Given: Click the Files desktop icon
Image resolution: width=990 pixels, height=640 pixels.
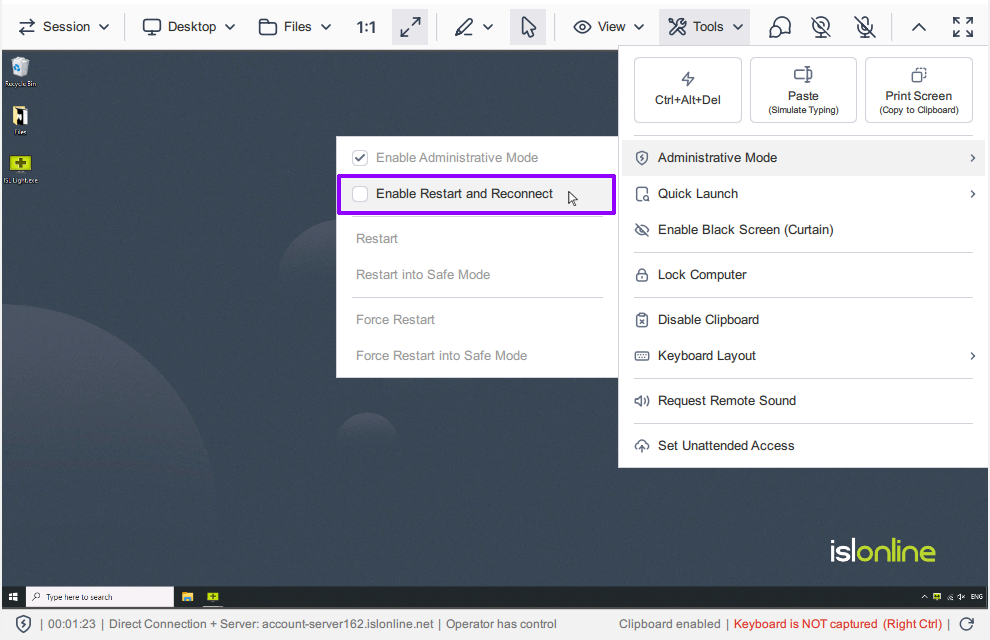Looking at the screenshot, I should [x=20, y=120].
